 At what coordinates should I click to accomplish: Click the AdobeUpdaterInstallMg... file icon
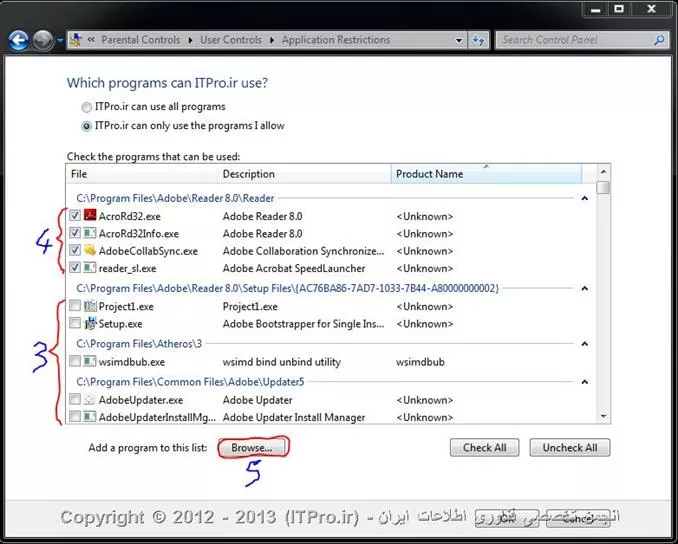pos(90,416)
